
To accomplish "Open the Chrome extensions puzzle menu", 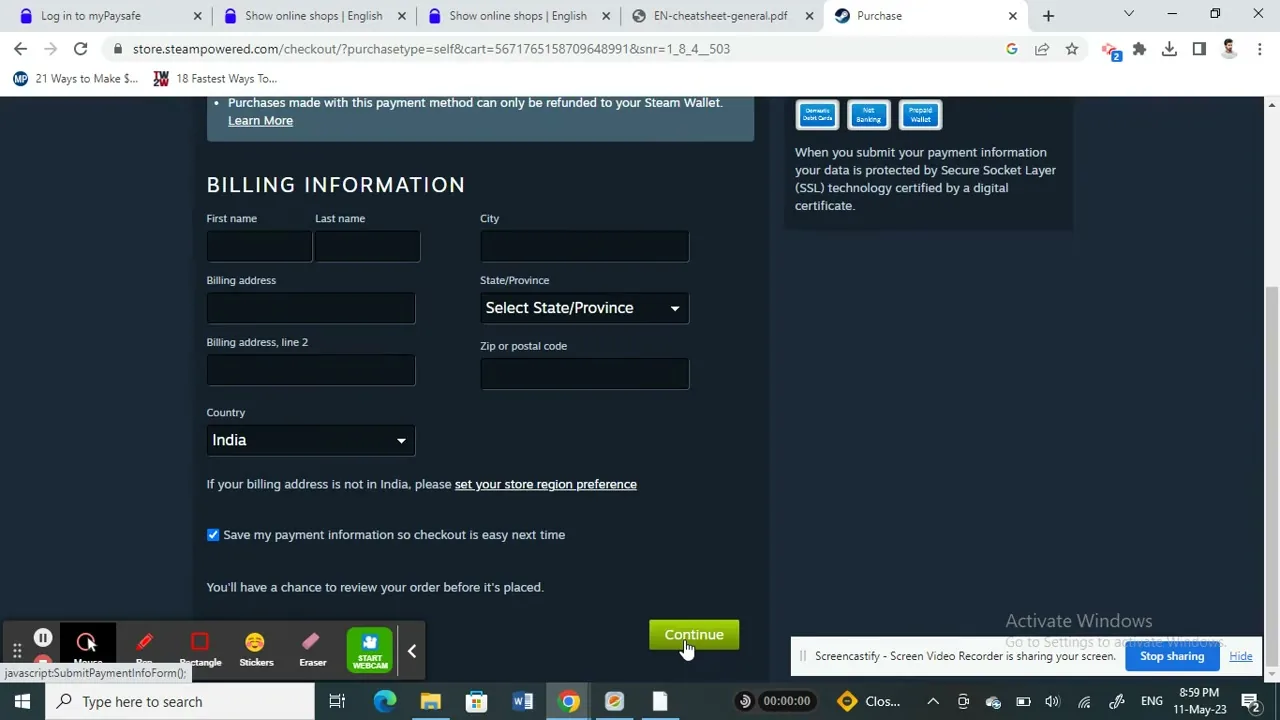I will (x=1139, y=48).
